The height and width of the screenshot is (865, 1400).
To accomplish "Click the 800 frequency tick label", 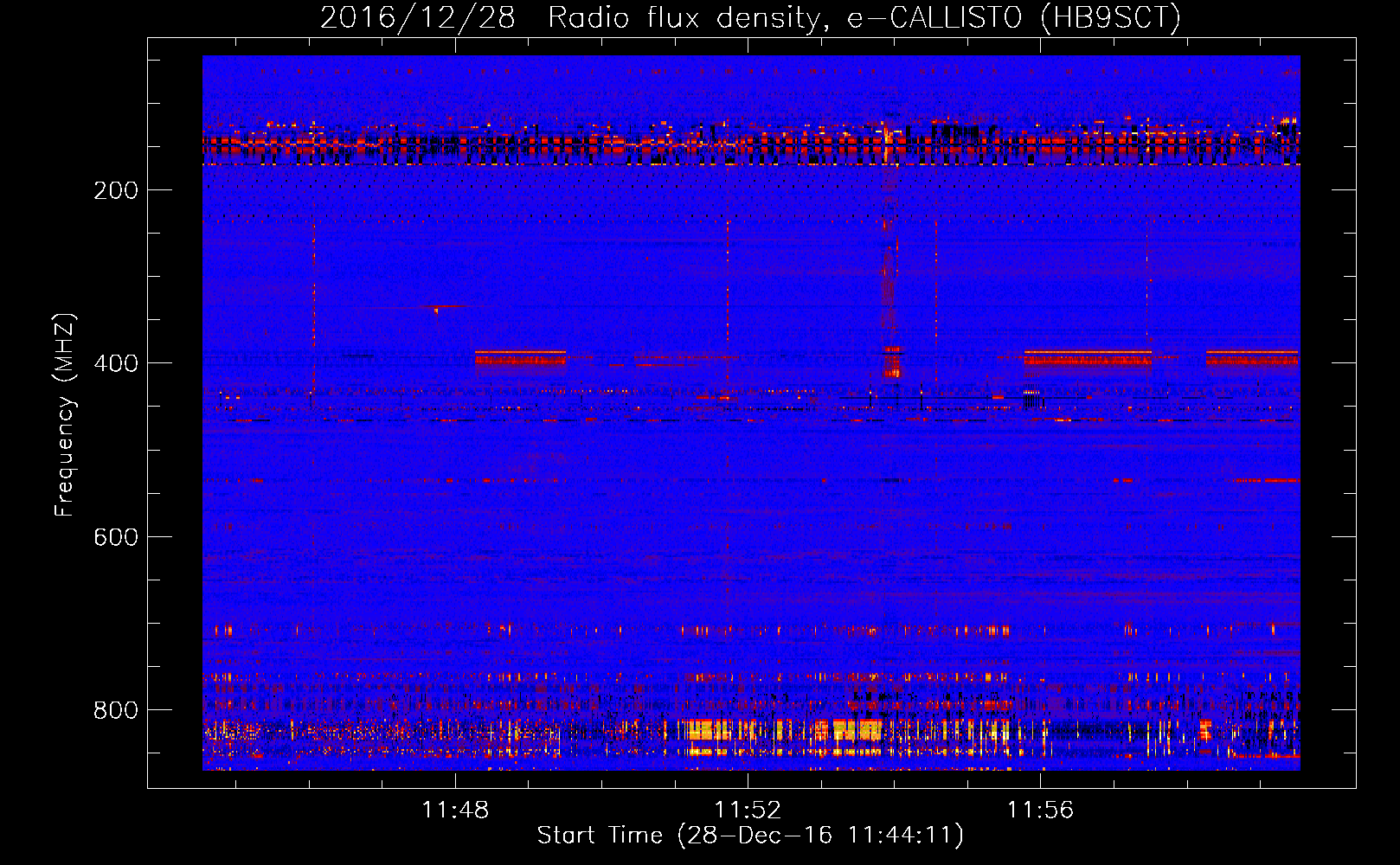I will coord(116,710).
